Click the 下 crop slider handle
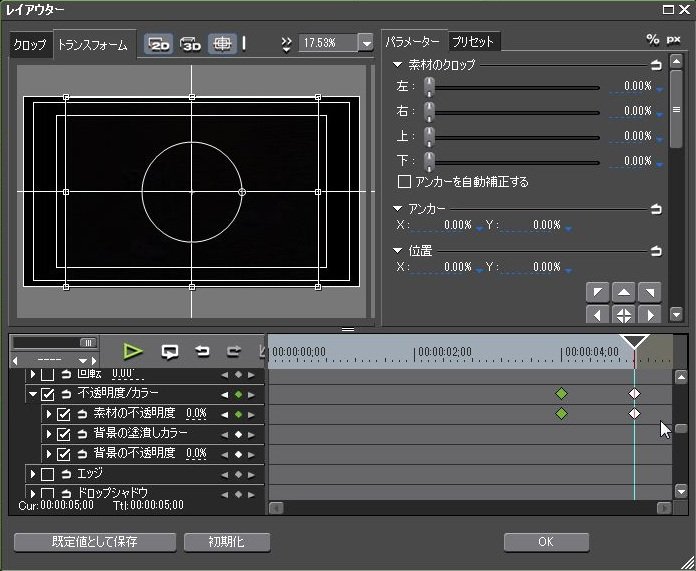696x571 pixels. [429, 162]
